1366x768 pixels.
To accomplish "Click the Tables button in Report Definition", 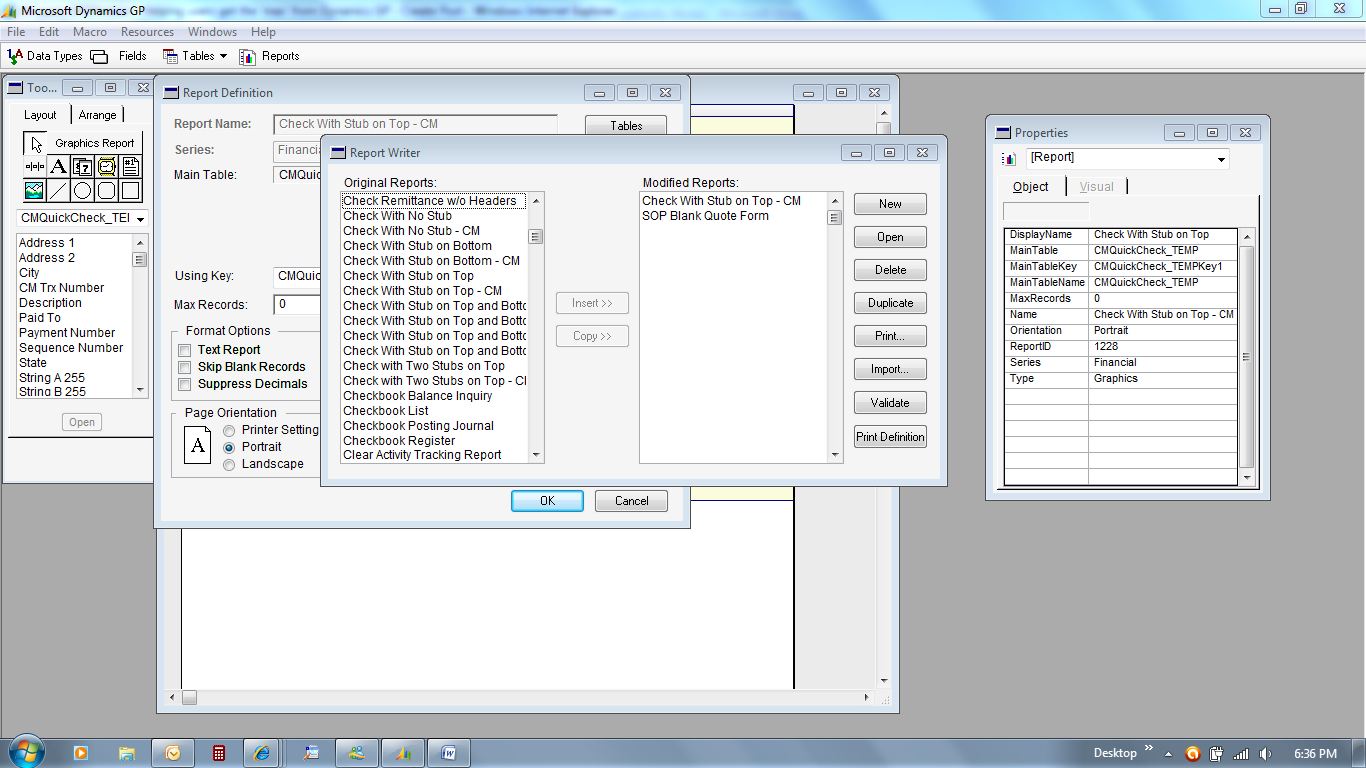I will point(626,126).
